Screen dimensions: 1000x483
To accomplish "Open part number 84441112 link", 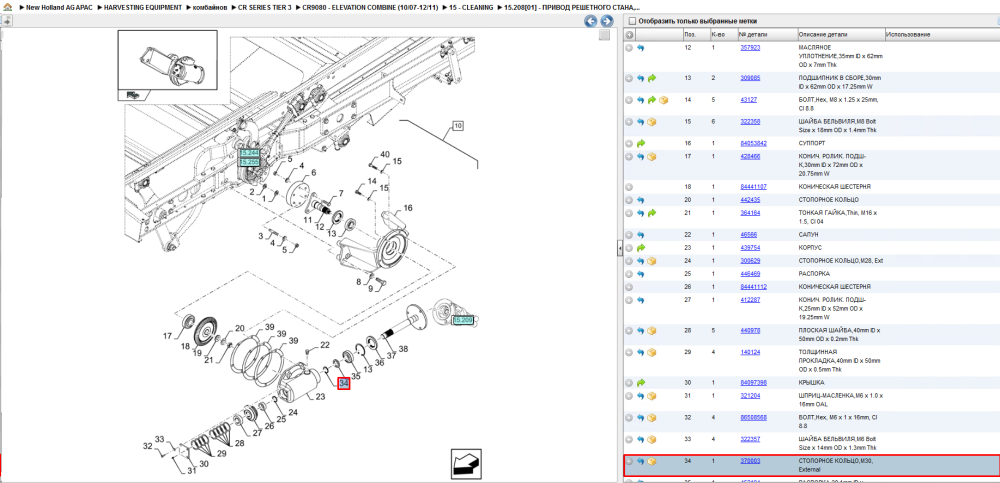I will click(753, 287).
